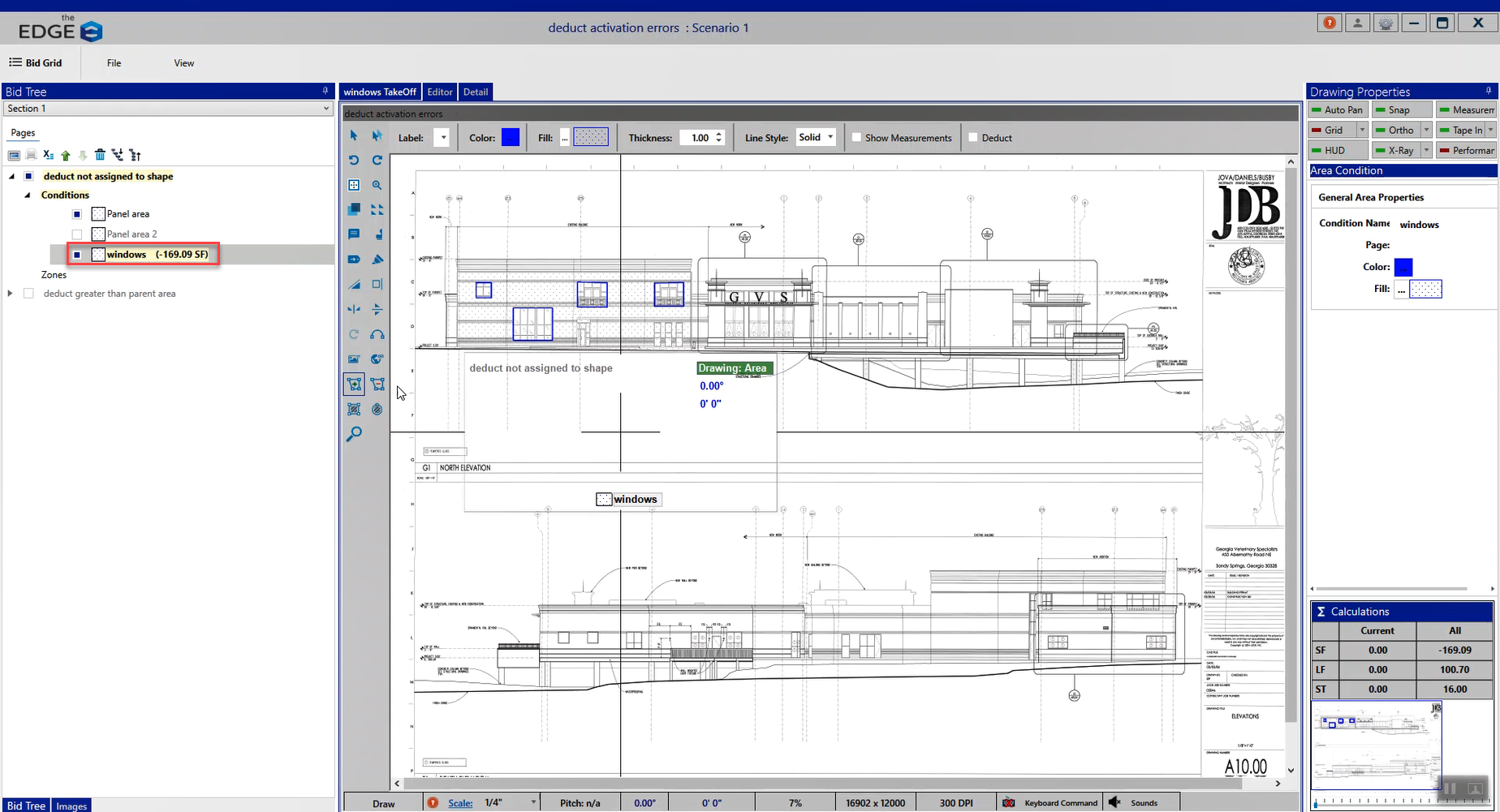The height and width of the screenshot is (812, 1500).
Task: Click the green up arrow icon
Action: 66,155
